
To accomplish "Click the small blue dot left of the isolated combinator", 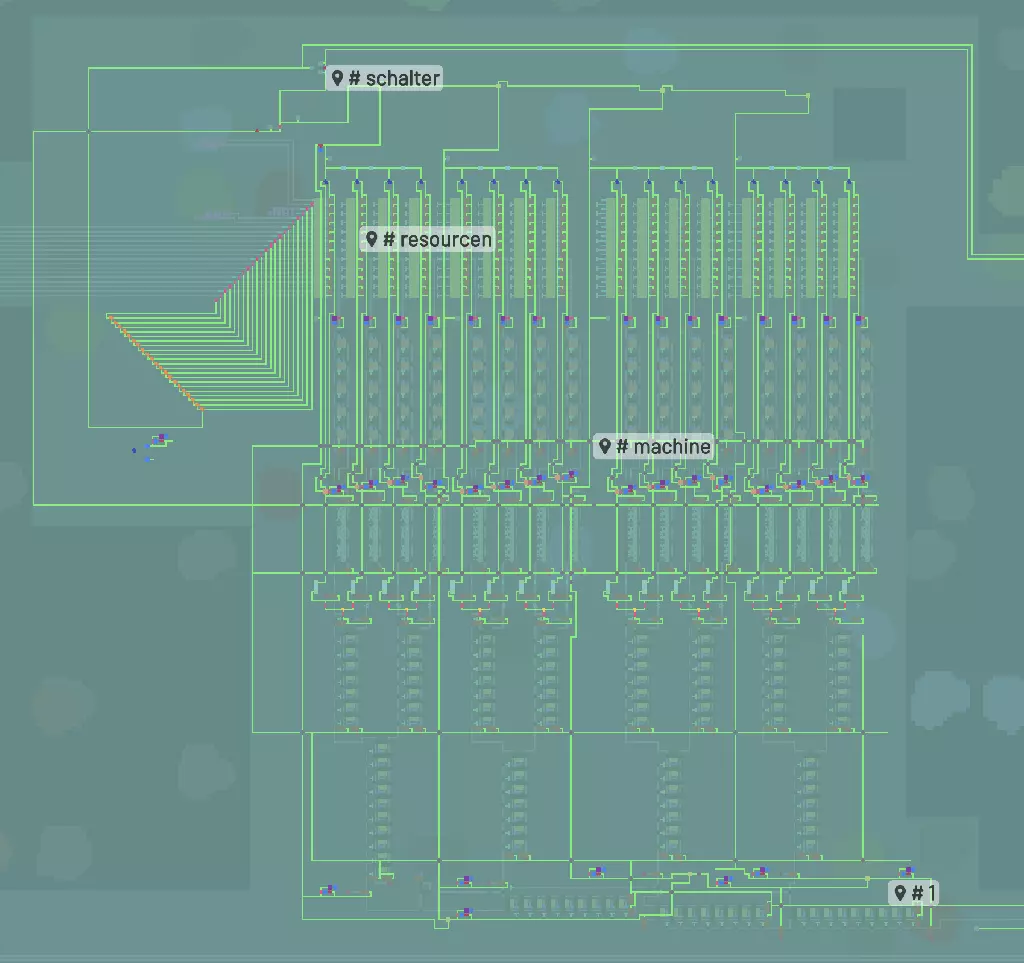I will point(133,450).
